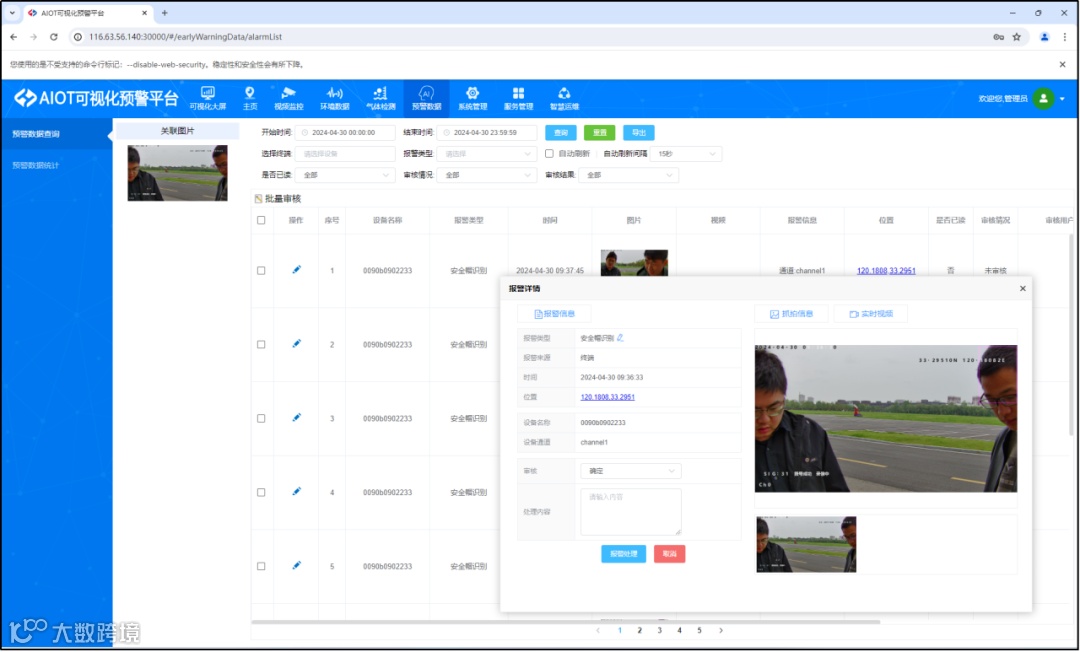Open the 报警类型 dropdown
Image resolution: width=1080 pixels, height=652 pixels.
(487, 154)
